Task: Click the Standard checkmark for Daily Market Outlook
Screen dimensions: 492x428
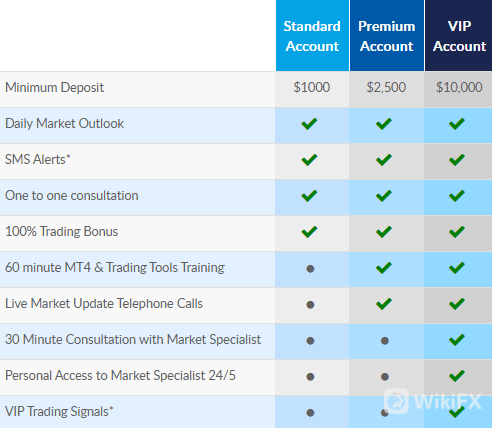Action: pyautogui.click(x=309, y=124)
